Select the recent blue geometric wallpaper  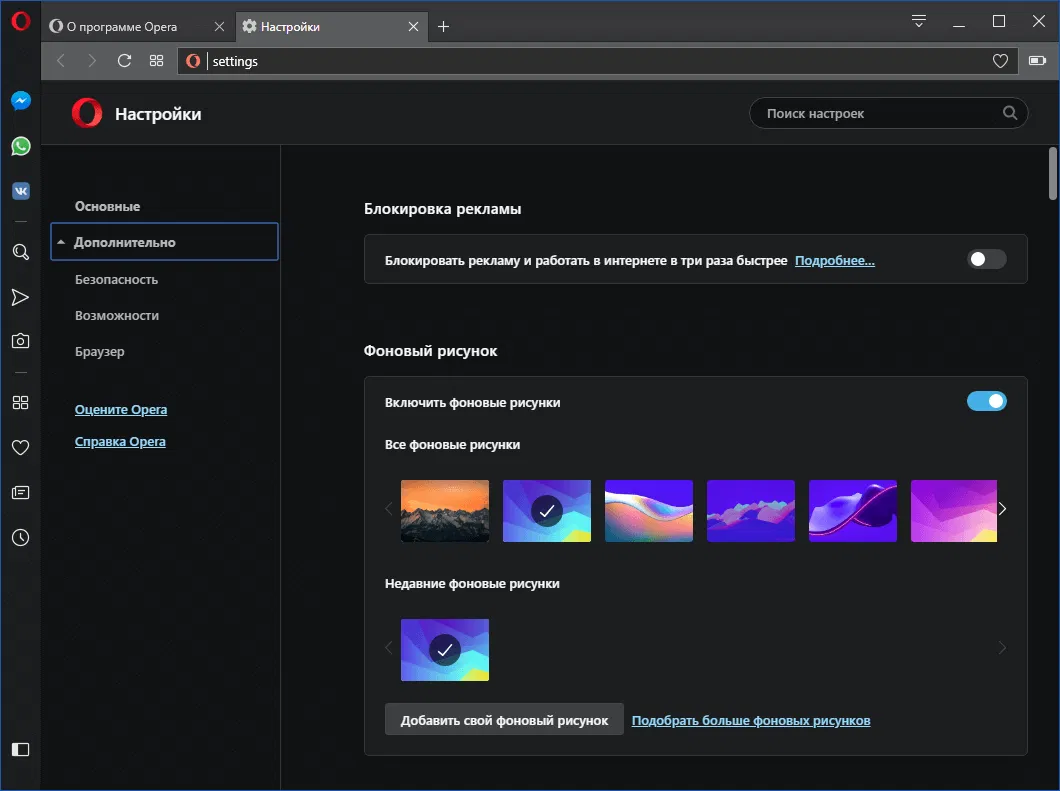point(445,650)
